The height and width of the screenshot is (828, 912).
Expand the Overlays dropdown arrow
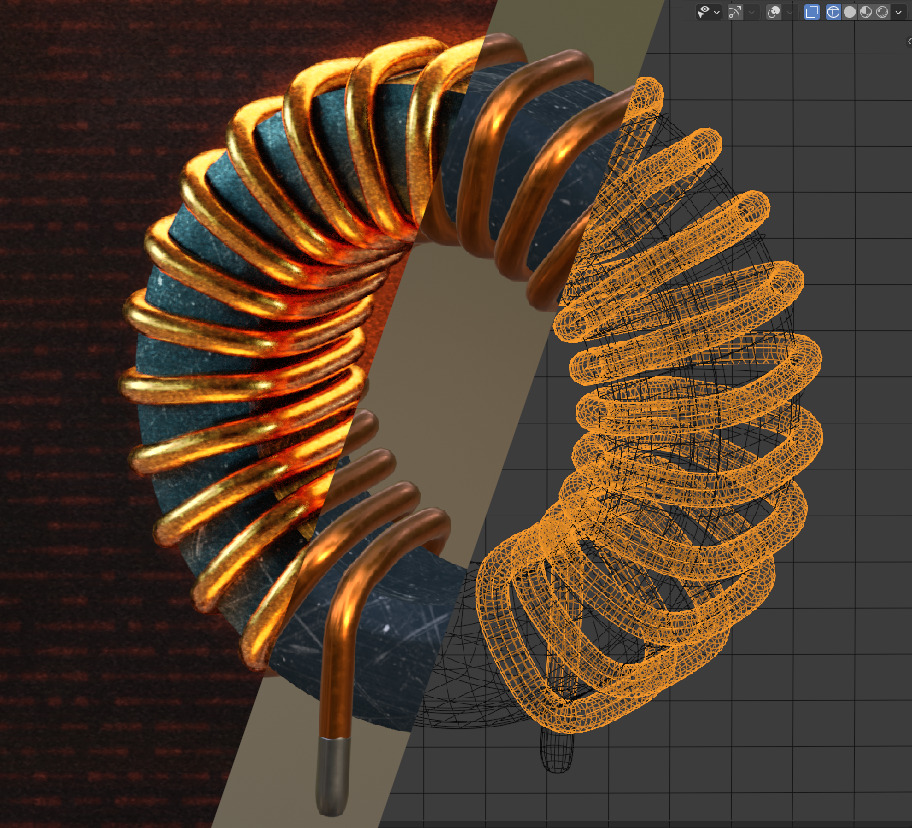tap(789, 12)
